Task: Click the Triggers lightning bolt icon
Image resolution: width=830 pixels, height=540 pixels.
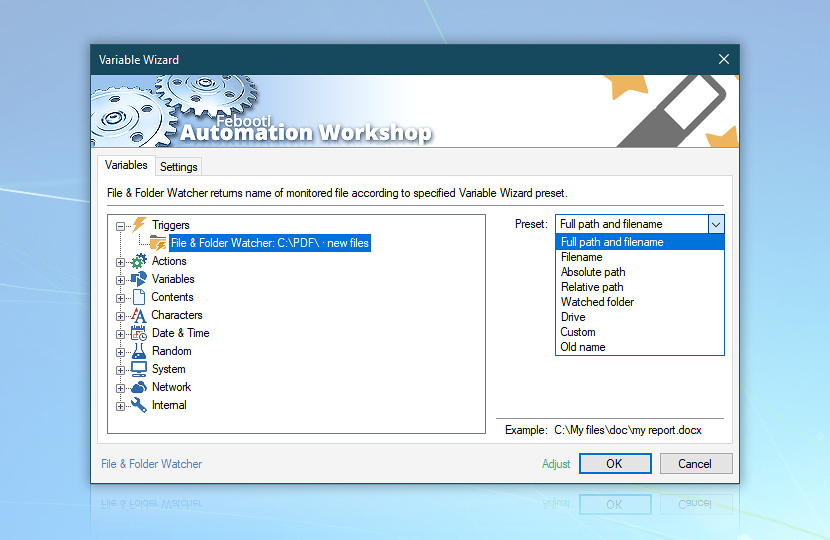Action: point(139,224)
